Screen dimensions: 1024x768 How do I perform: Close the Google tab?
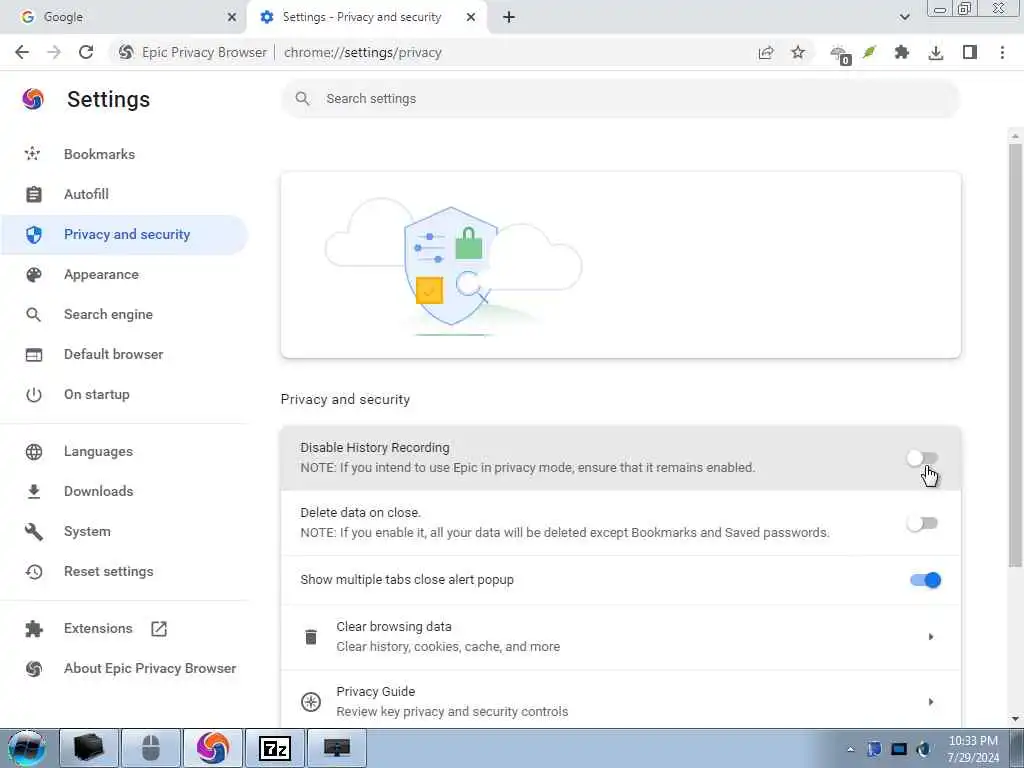[232, 17]
